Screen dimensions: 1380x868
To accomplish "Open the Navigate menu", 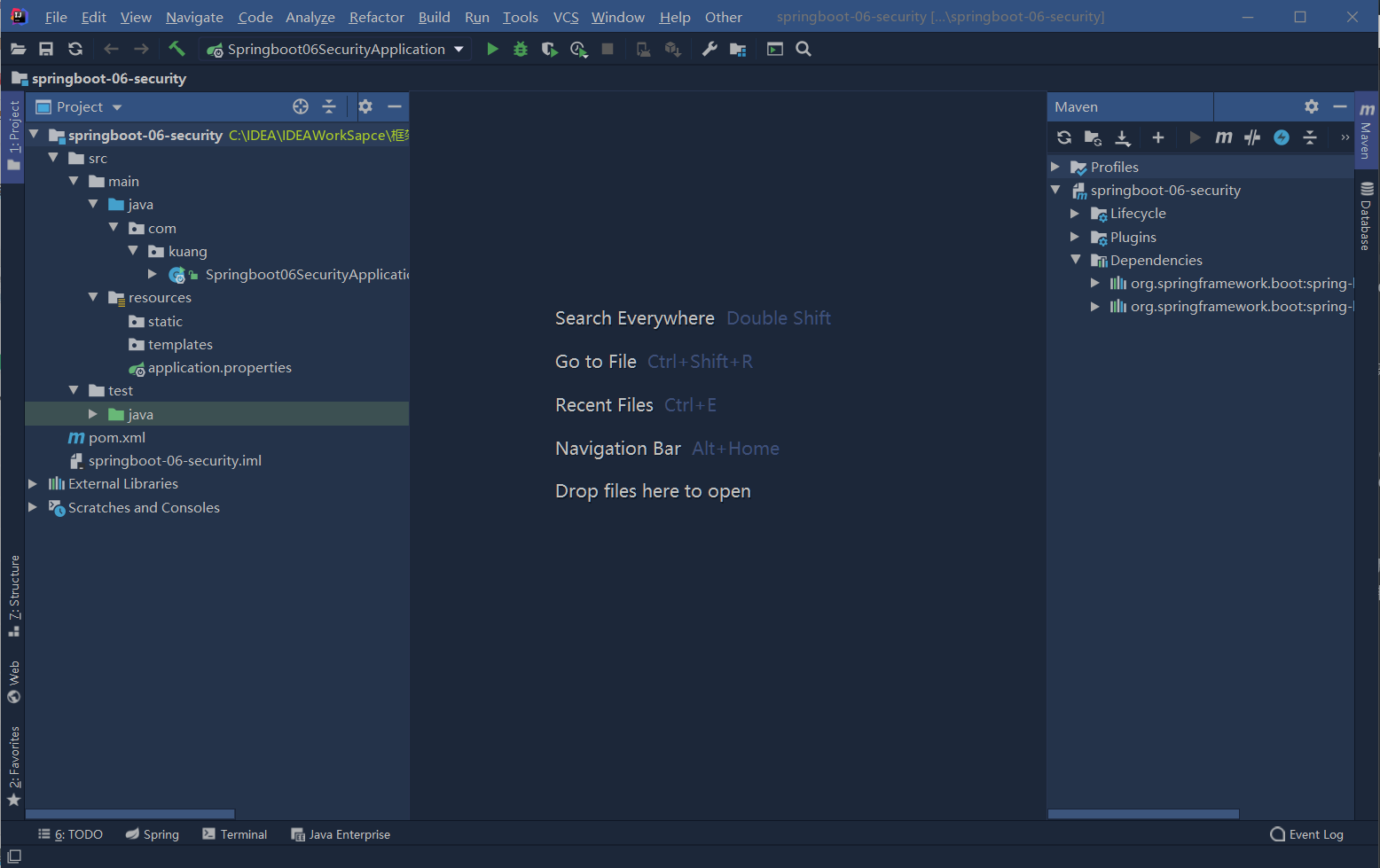I will pos(194,17).
